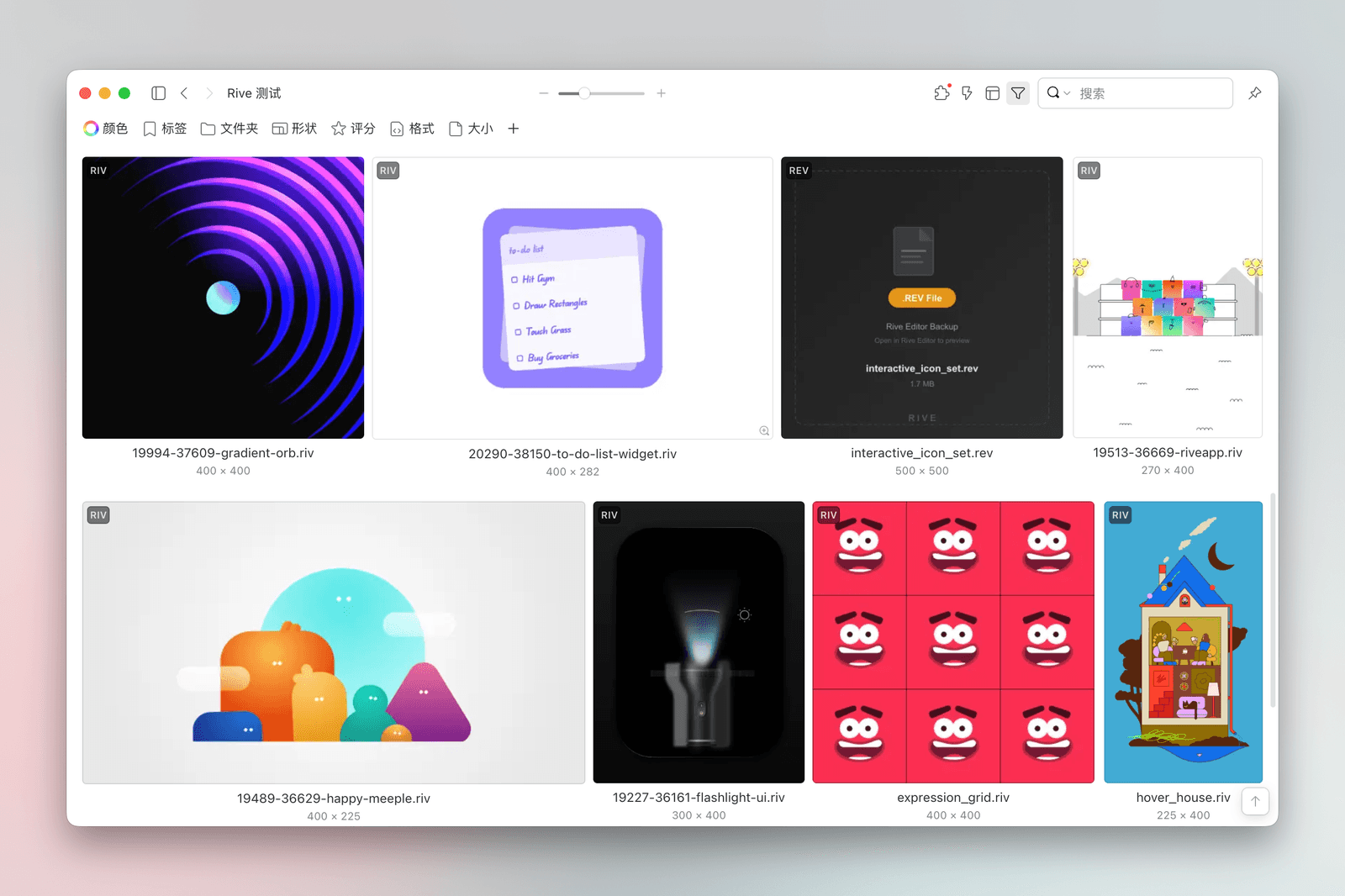1345x896 pixels.
Task: Click the zoom out minus icon
Action: 544,93
